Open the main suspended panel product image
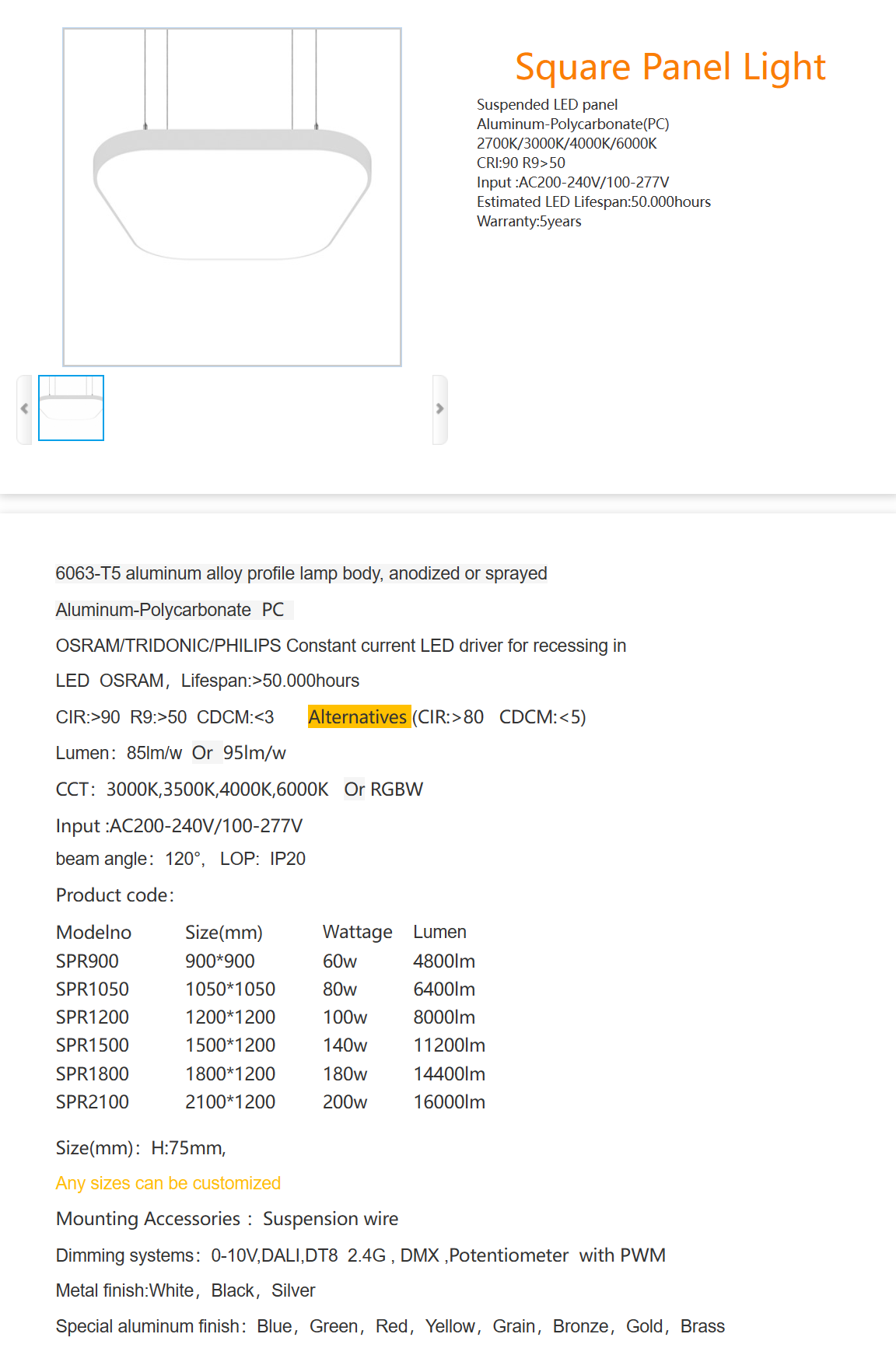Screen dimensions: 896x1348 [x=232, y=197]
